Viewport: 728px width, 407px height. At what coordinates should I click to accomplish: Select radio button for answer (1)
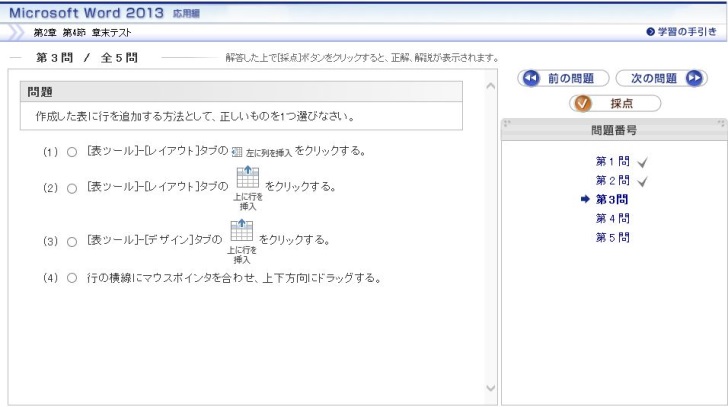pos(72,152)
